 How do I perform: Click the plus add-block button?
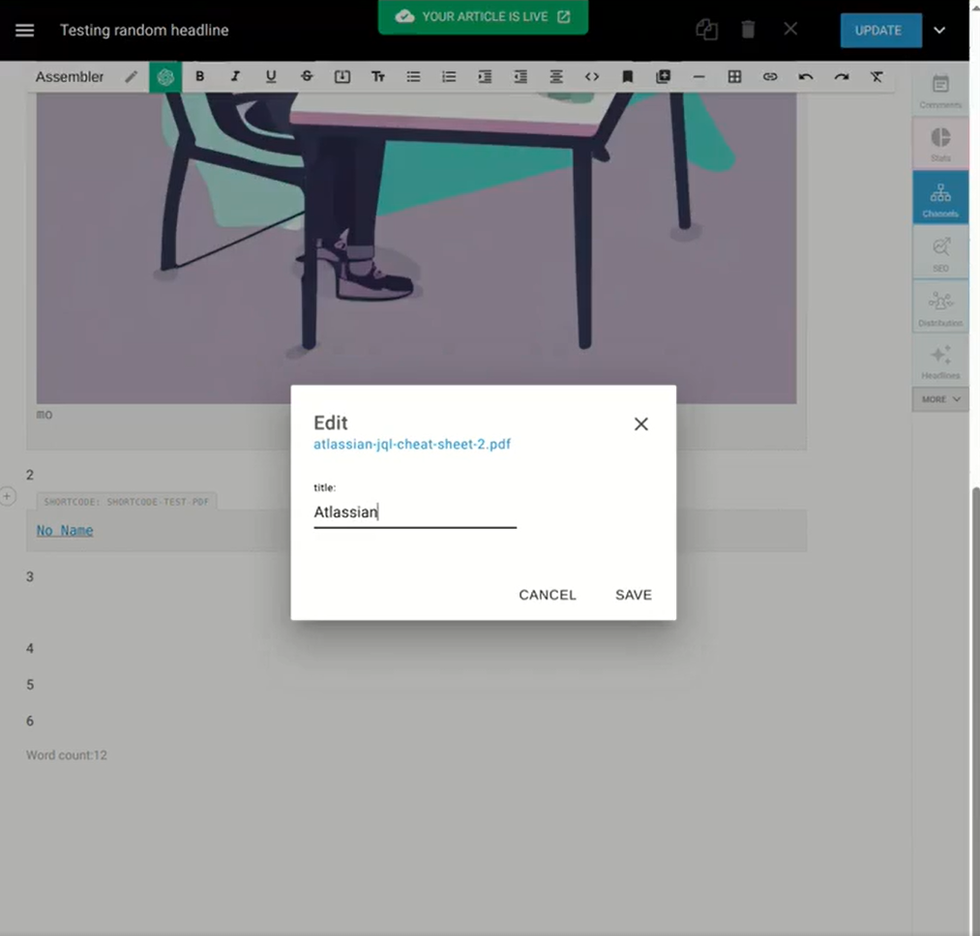point(8,496)
